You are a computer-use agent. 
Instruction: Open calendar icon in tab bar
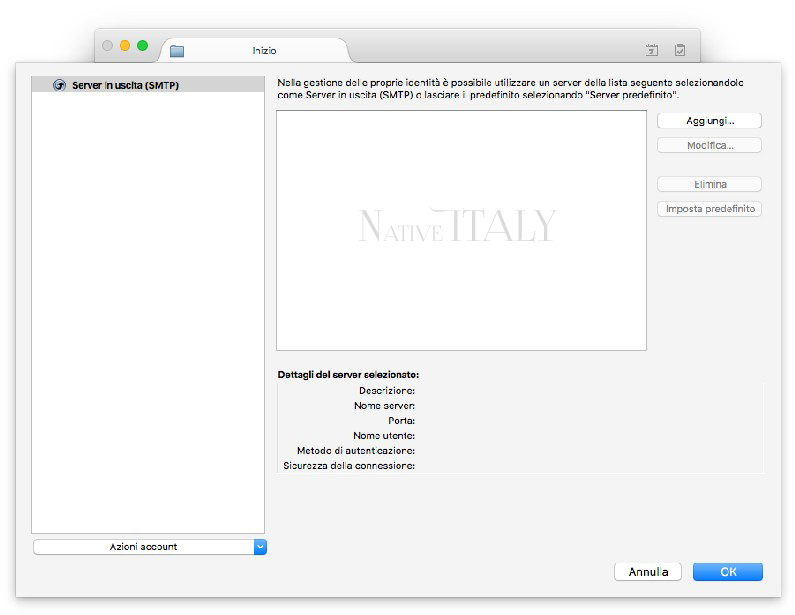tap(652, 50)
